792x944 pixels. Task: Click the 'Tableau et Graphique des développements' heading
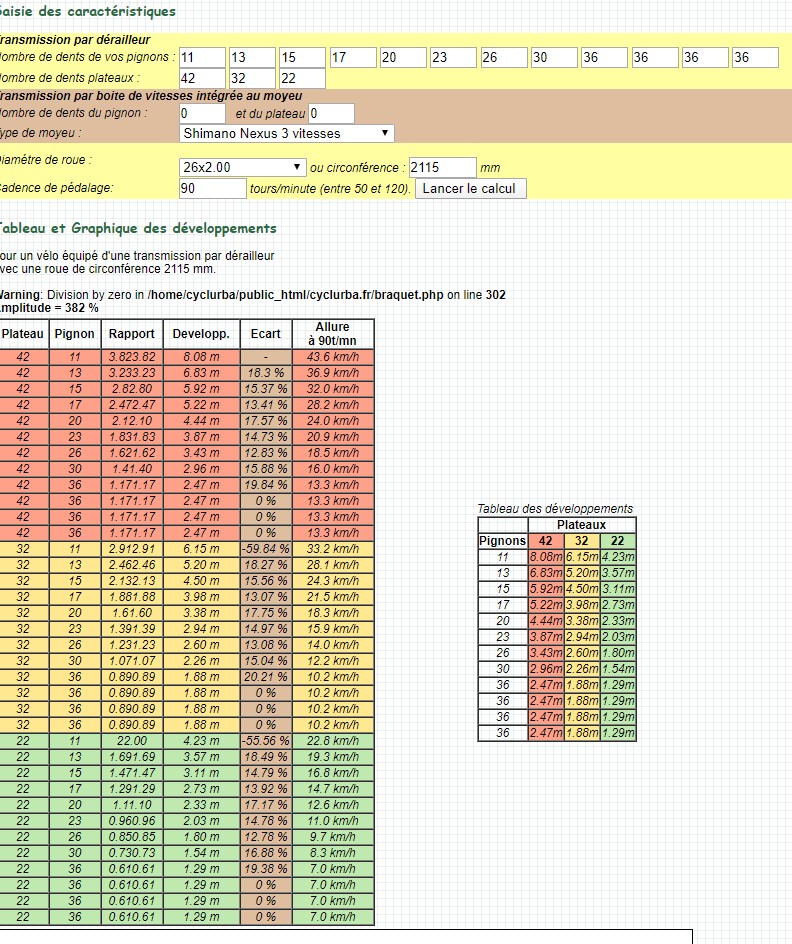tap(137, 229)
